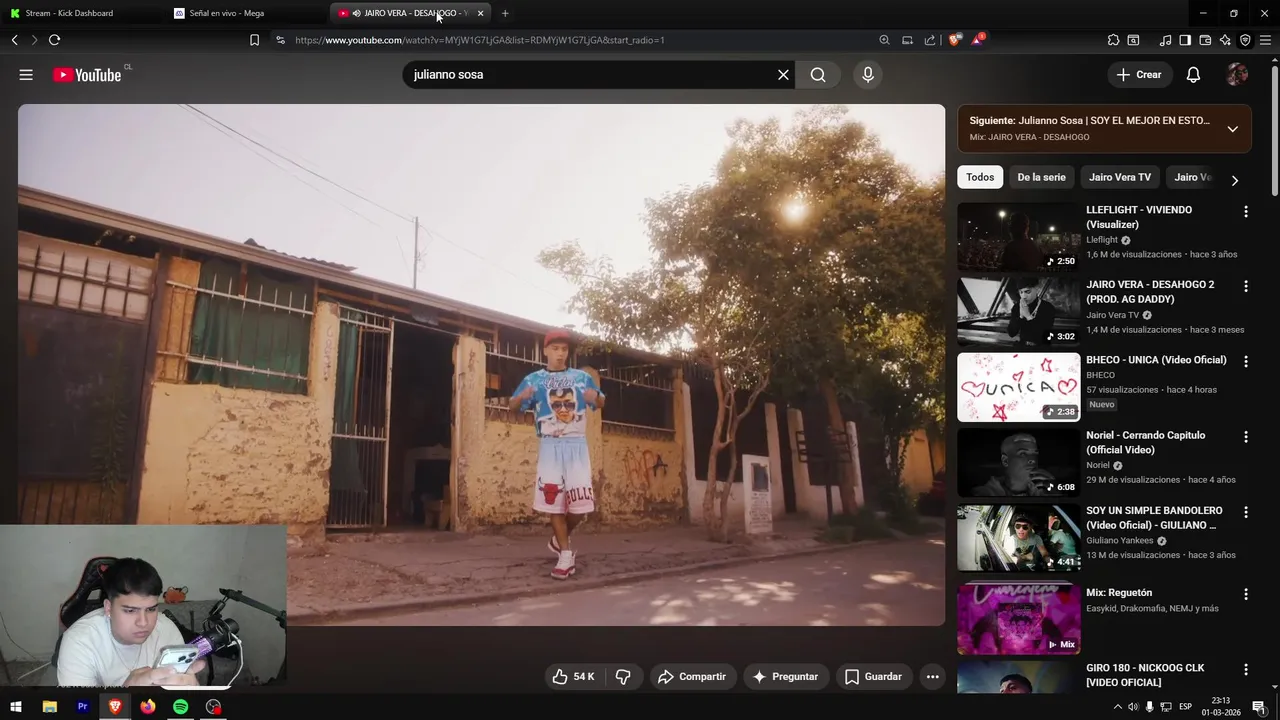
Task: Open Brave playlist music note icon
Action: pyautogui.click(x=1165, y=40)
